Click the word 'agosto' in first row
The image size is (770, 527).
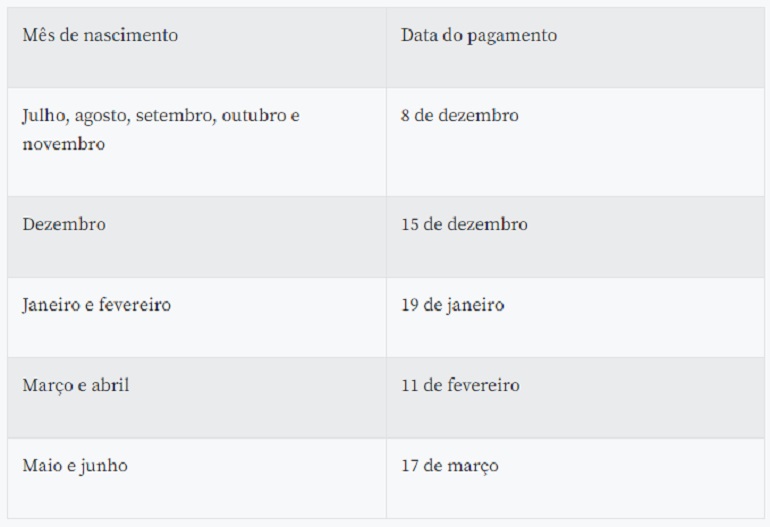pos(102,117)
